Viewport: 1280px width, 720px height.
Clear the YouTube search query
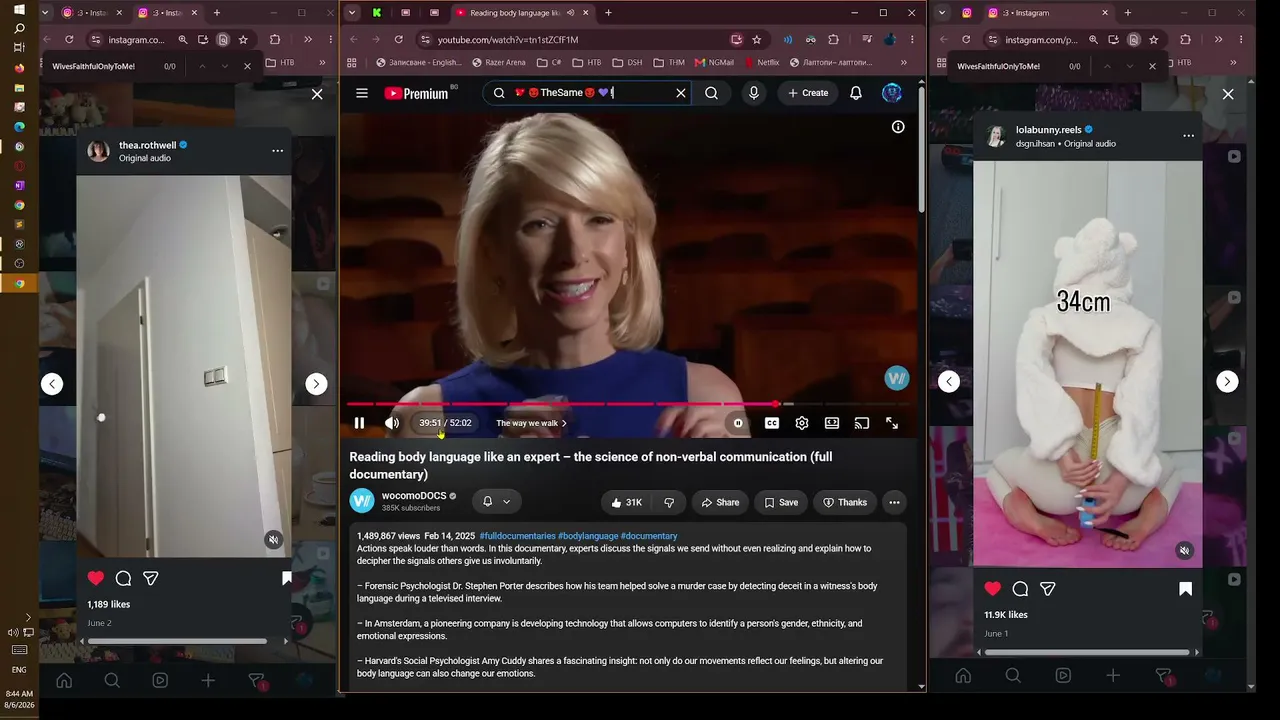click(681, 93)
